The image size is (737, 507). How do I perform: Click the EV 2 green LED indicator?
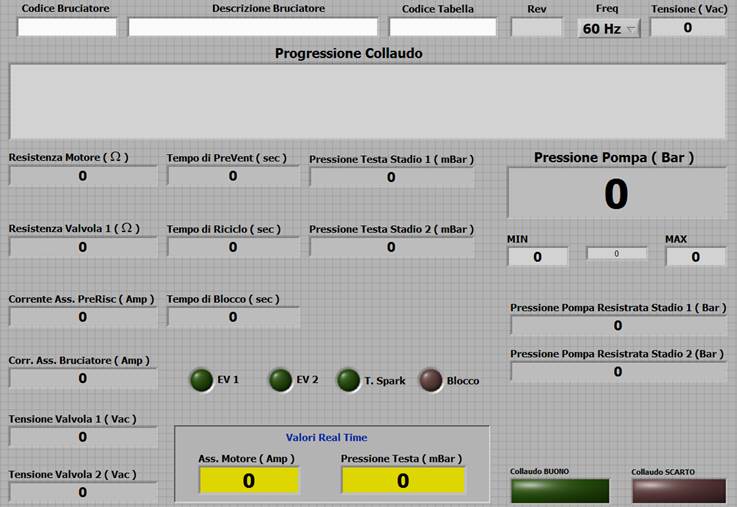click(281, 380)
